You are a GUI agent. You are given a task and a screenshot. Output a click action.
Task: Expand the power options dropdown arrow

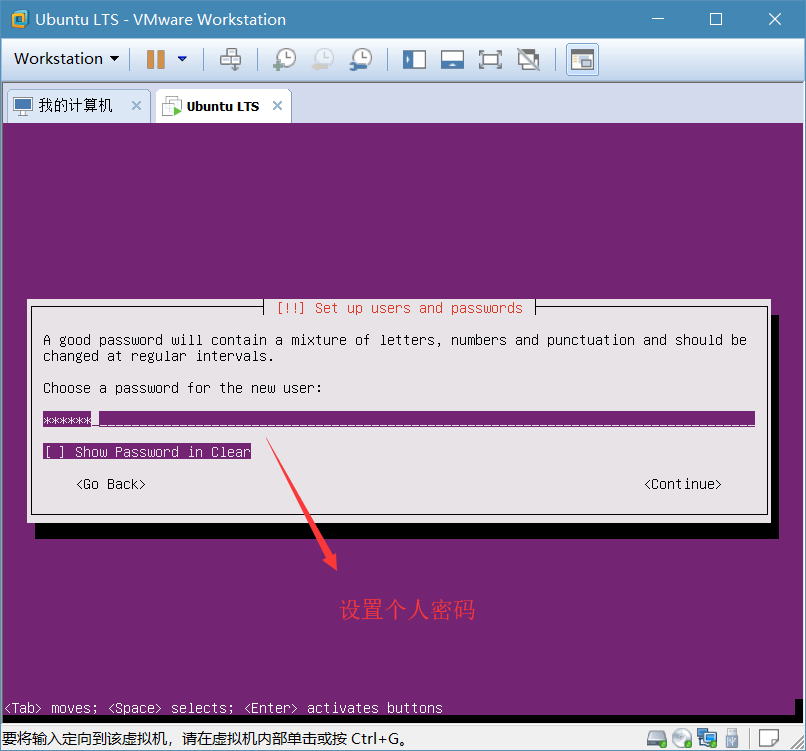182,59
